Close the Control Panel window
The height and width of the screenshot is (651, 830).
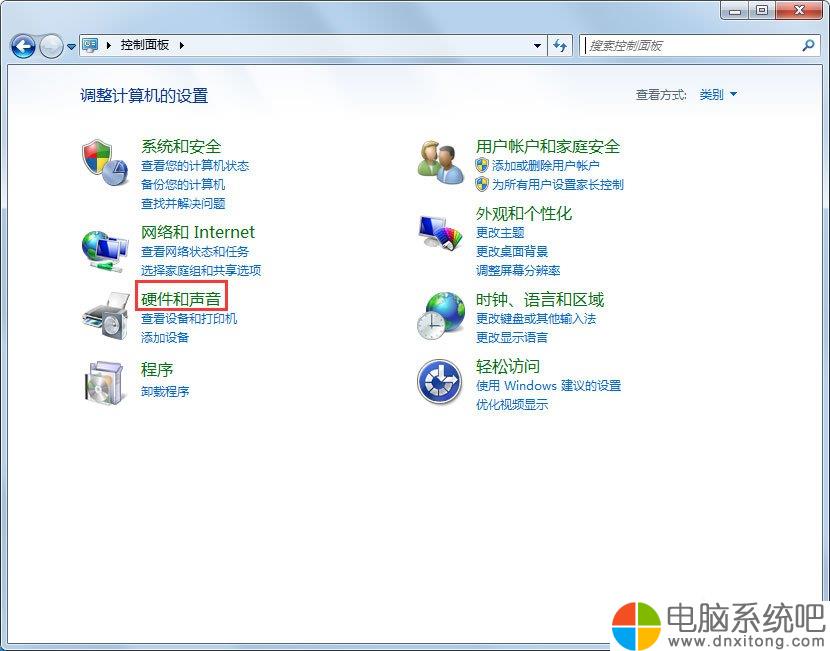(799, 11)
